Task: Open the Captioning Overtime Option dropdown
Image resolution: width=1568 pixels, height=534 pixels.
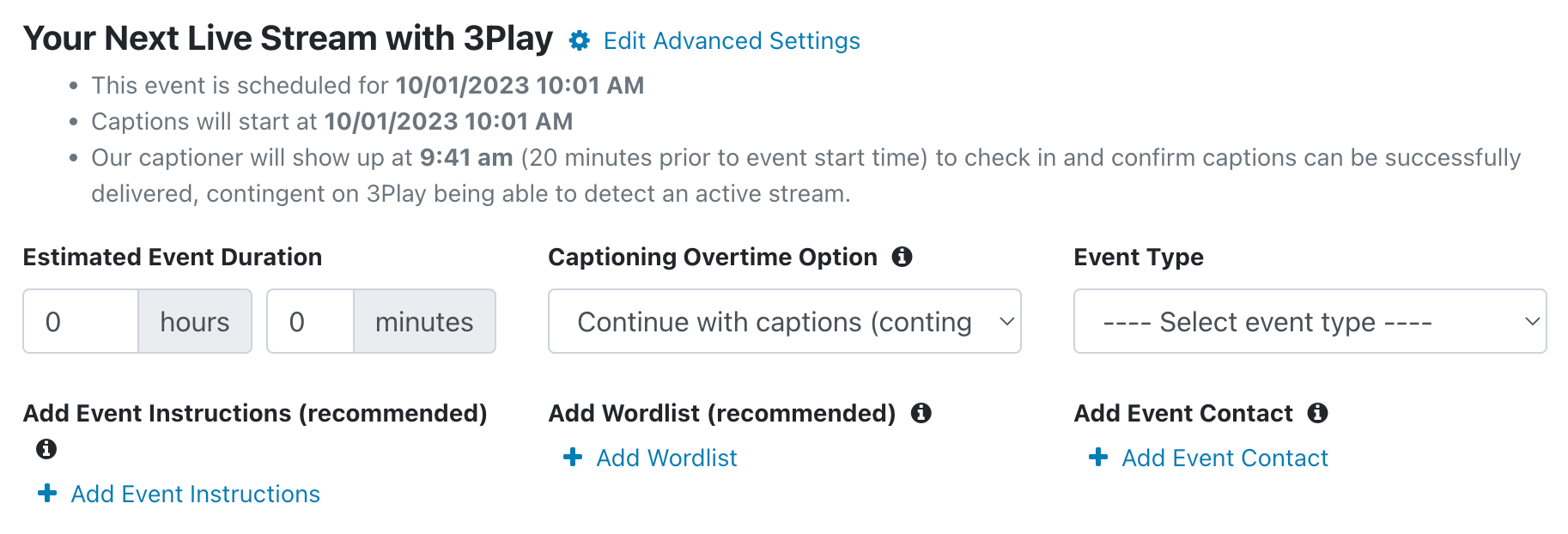Action: point(785,321)
